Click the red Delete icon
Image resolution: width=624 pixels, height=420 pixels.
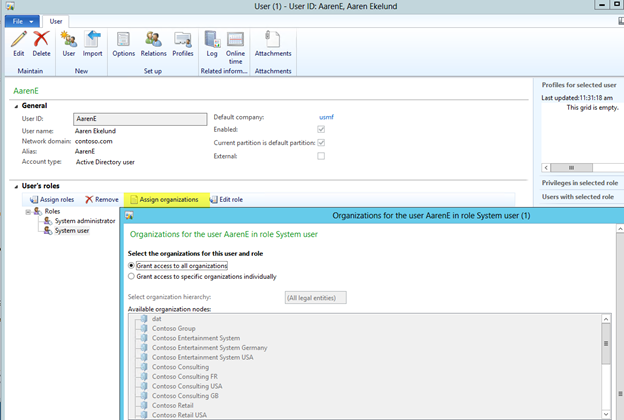coord(41,40)
